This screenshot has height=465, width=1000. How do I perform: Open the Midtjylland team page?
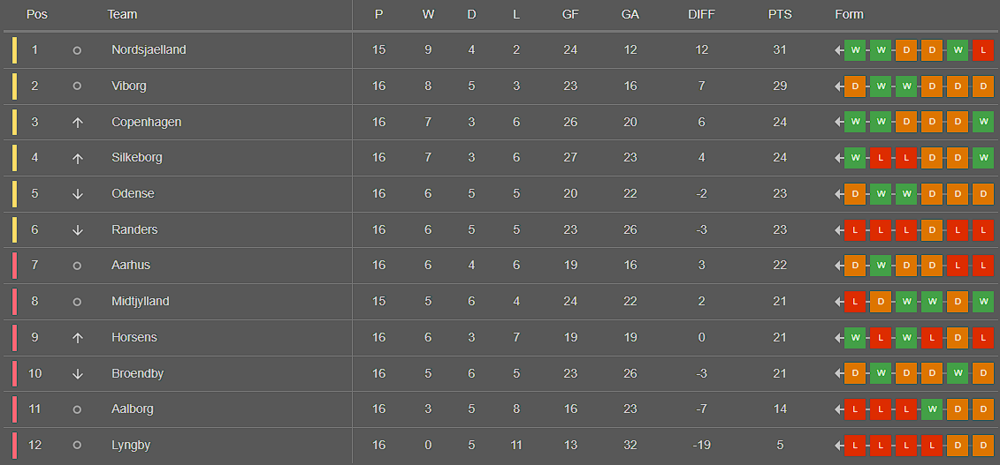tap(140, 302)
